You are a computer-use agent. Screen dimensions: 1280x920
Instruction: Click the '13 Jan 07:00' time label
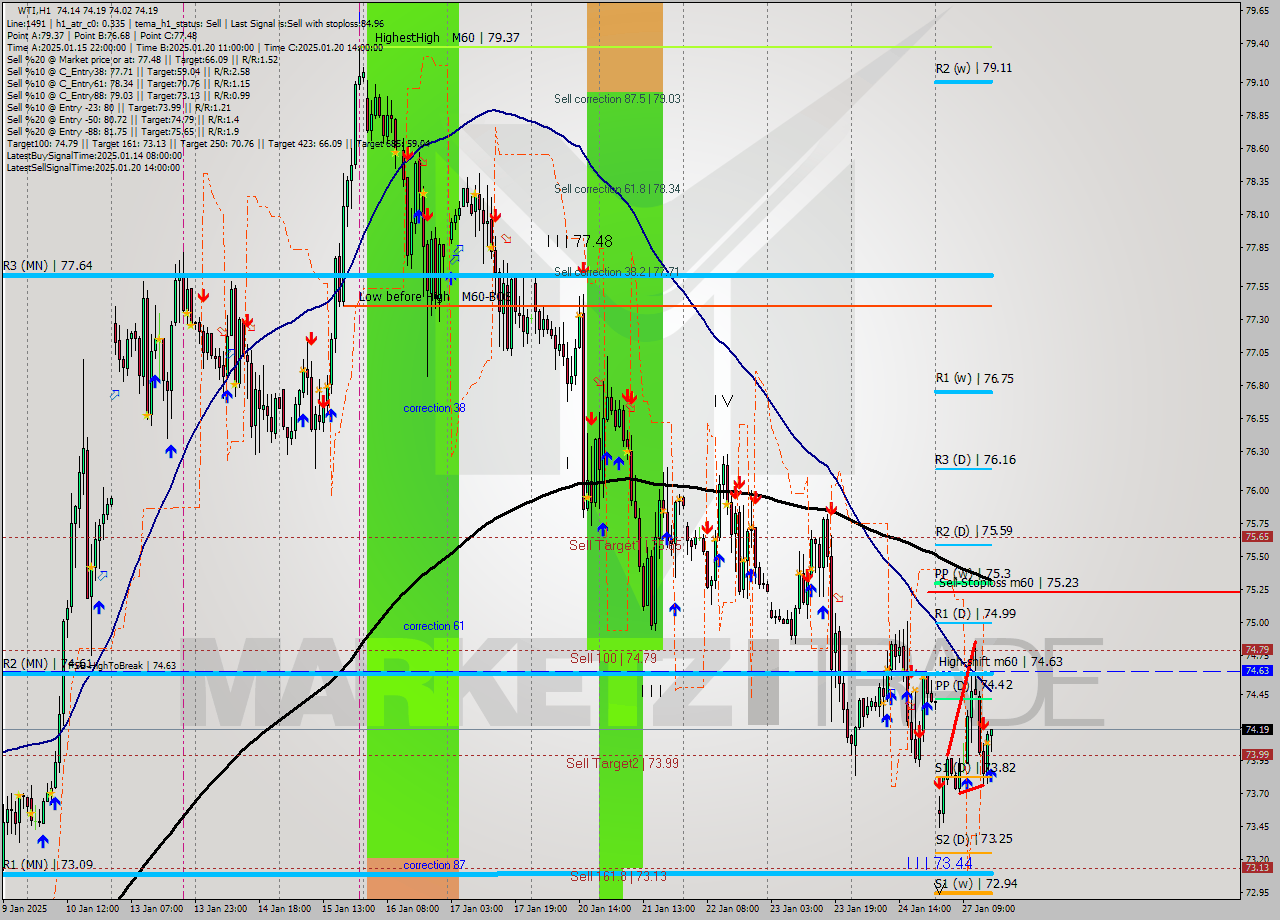point(158,909)
